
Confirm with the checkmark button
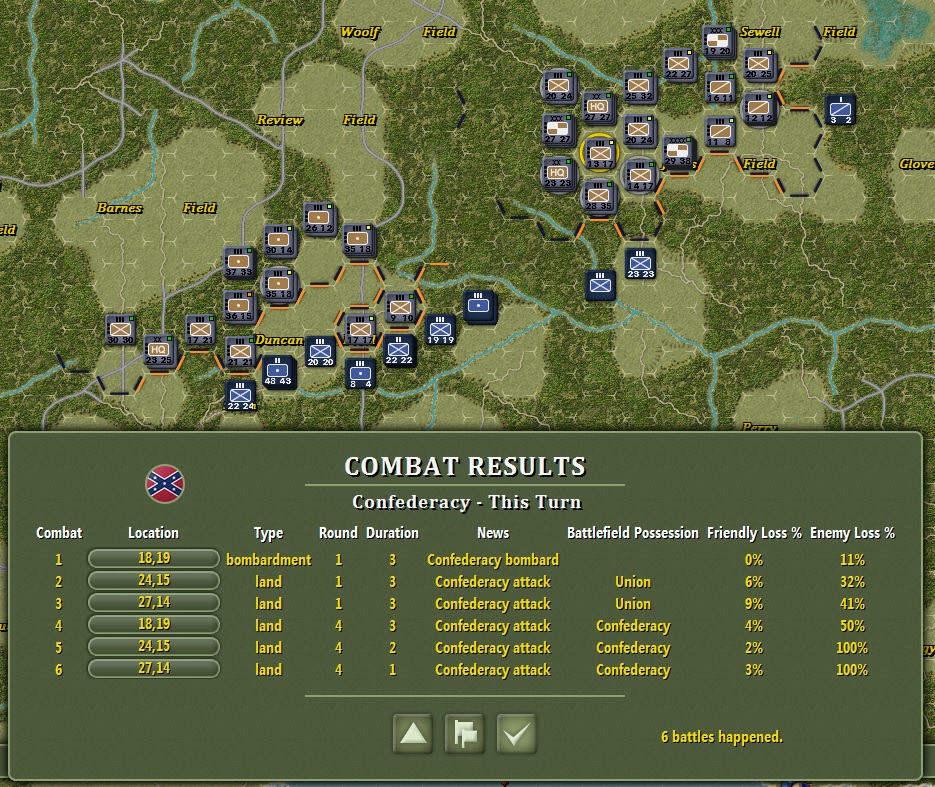pos(516,733)
